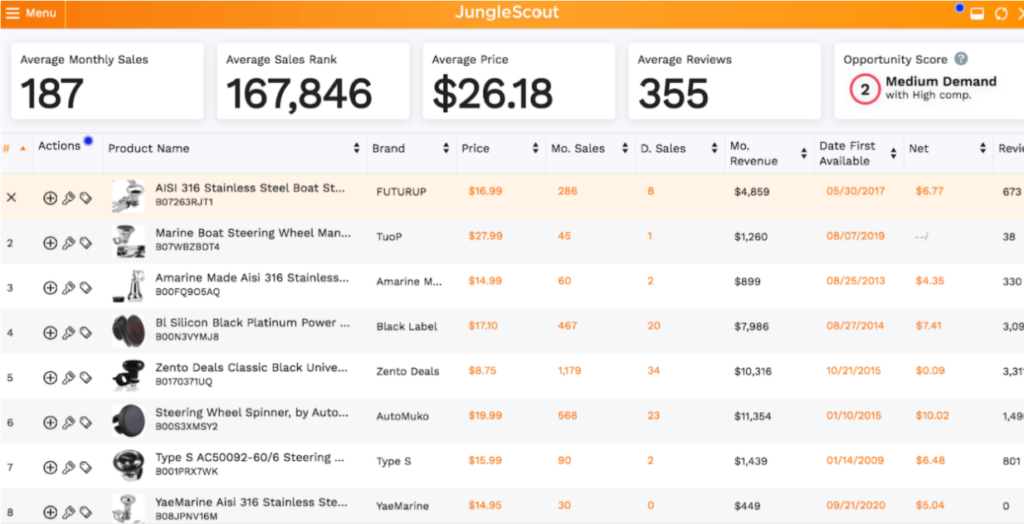This screenshot has width=1024, height=524.
Task: Click the refresh icon in header
Action: [1000, 14]
